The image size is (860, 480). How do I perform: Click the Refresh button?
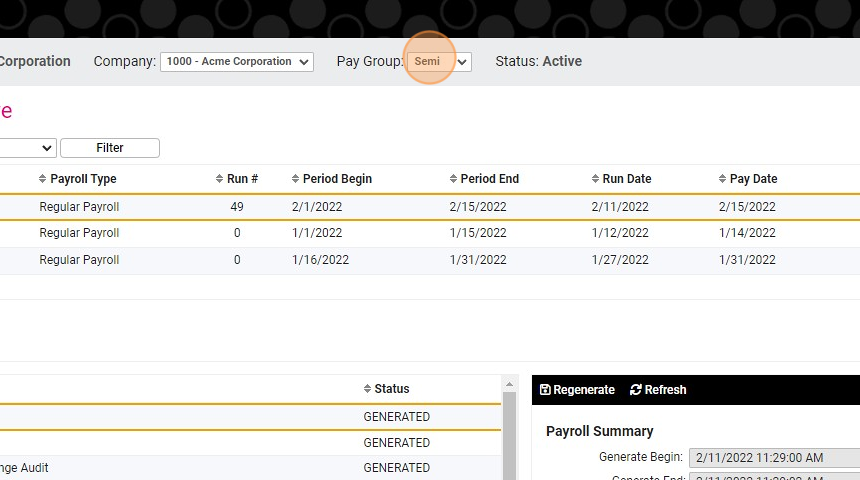click(658, 389)
